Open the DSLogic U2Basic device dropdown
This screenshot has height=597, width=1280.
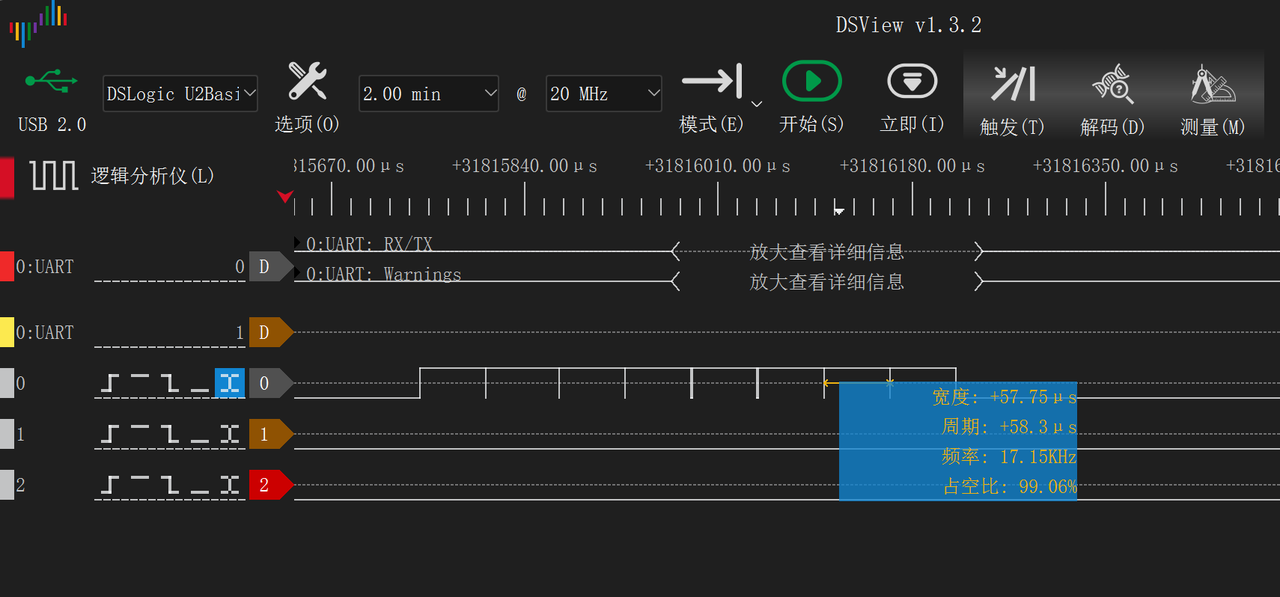[180, 93]
